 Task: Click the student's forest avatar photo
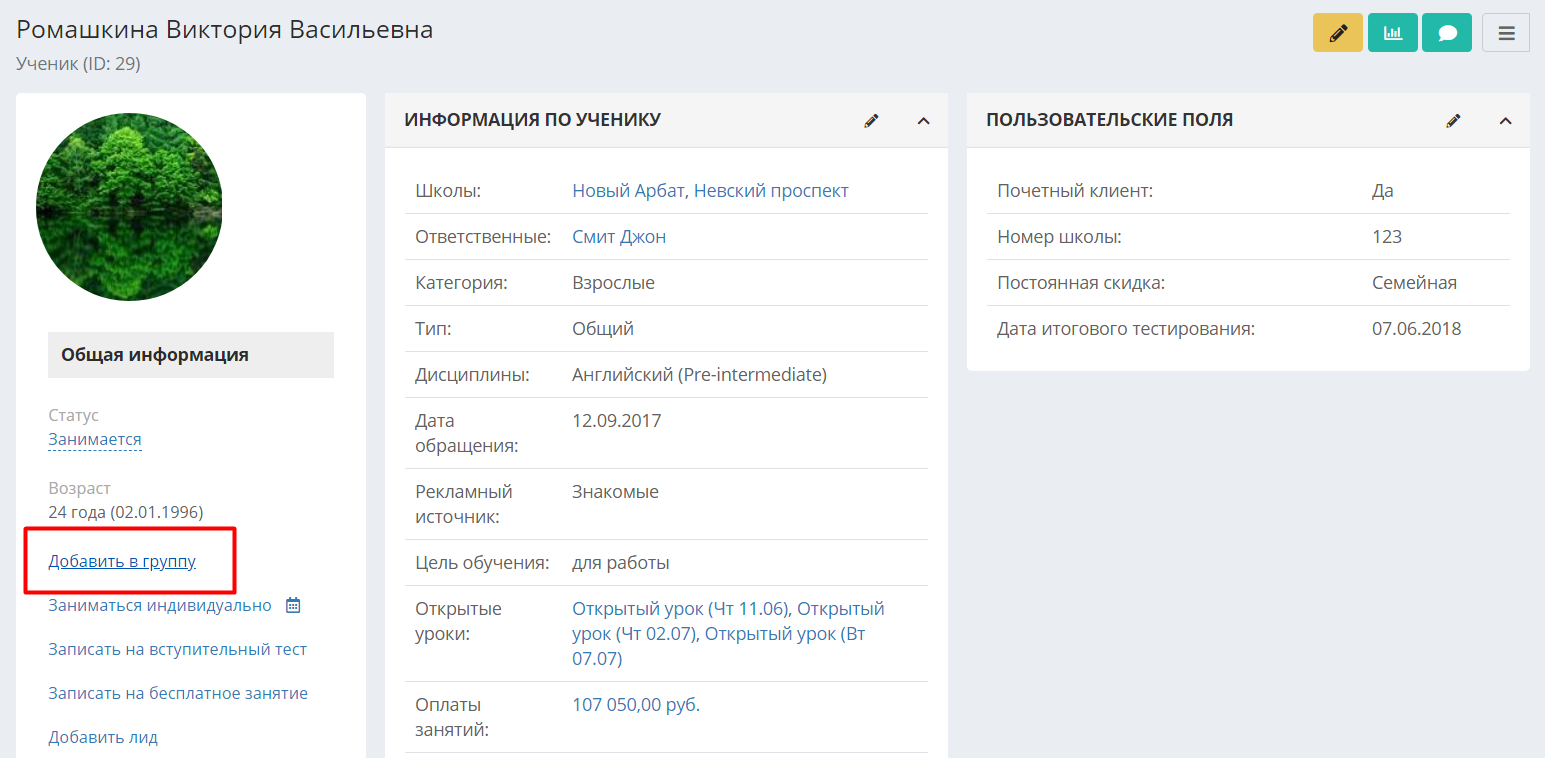click(129, 207)
